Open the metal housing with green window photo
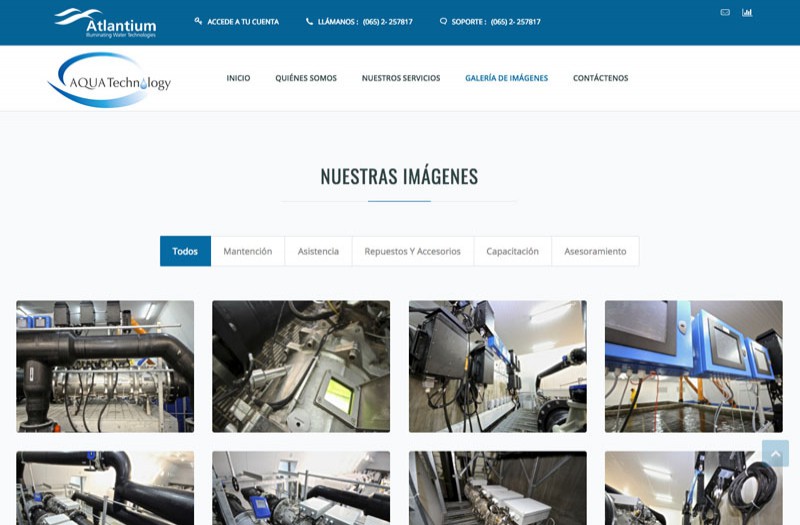 pyautogui.click(x=301, y=366)
